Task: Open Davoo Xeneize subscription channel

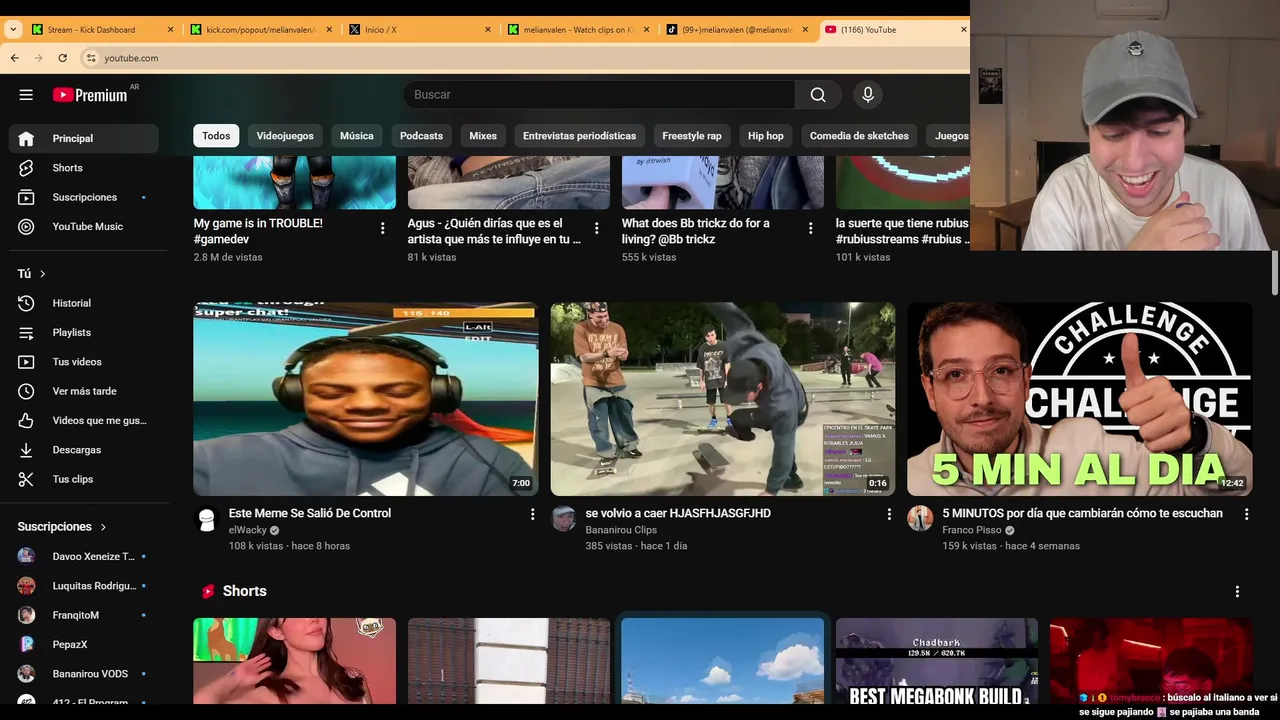Action: (83, 556)
